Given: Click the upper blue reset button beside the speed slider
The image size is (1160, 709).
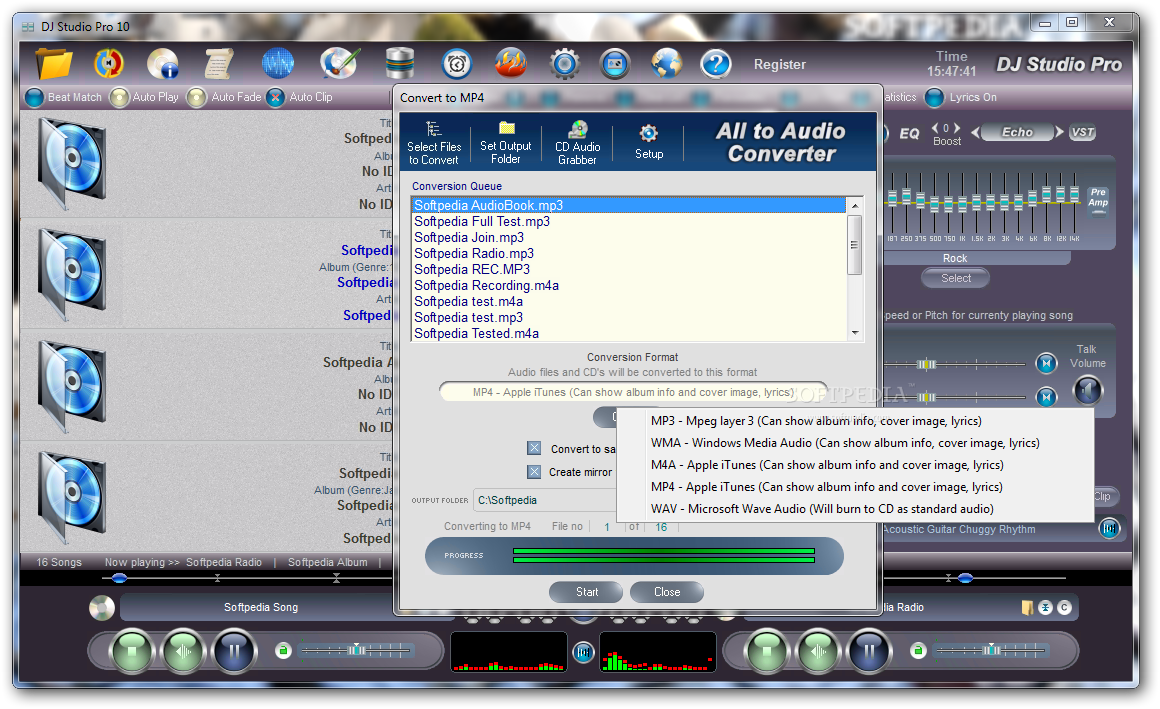Looking at the screenshot, I should 1046,363.
